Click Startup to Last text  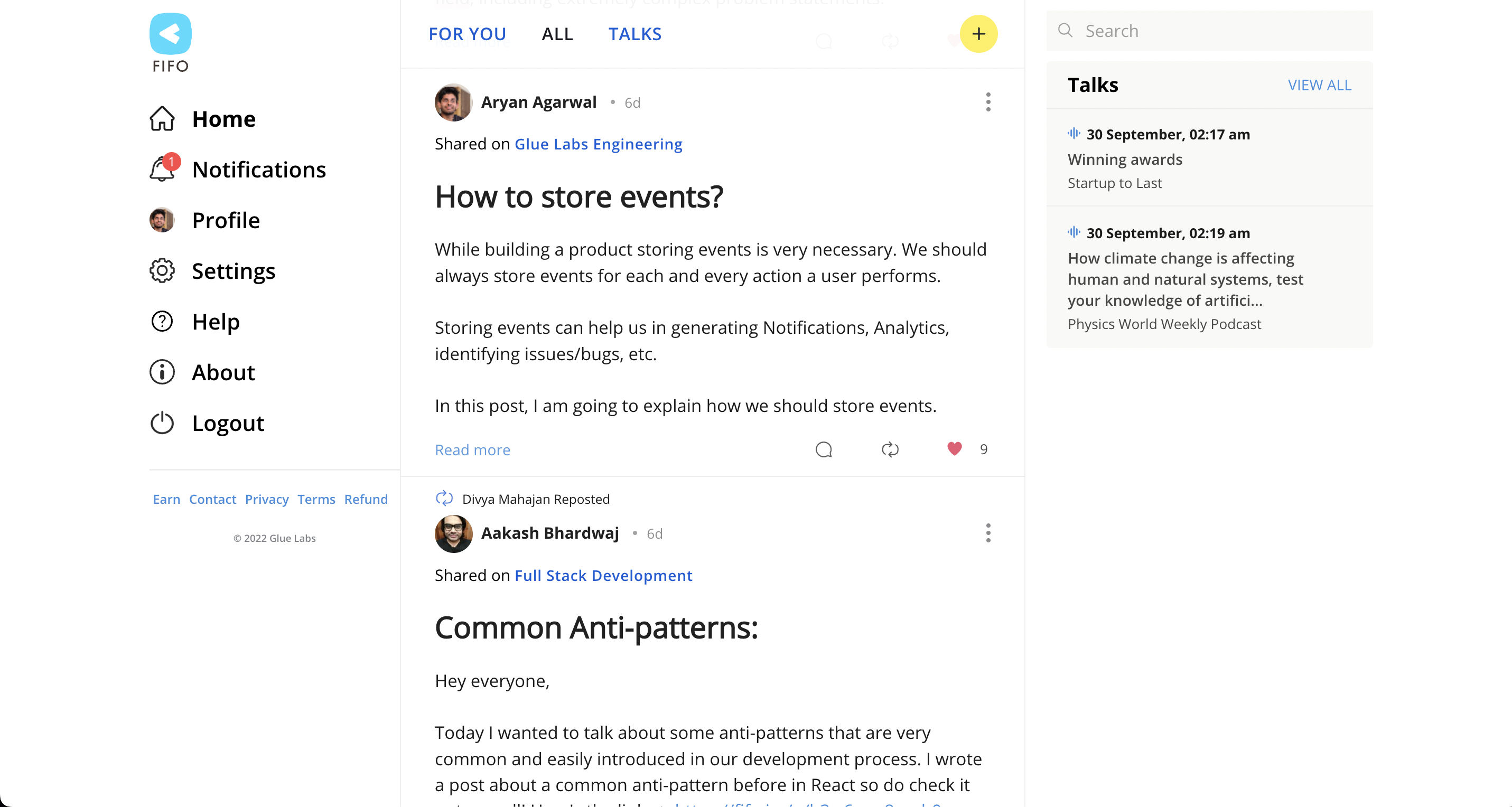tap(1115, 183)
